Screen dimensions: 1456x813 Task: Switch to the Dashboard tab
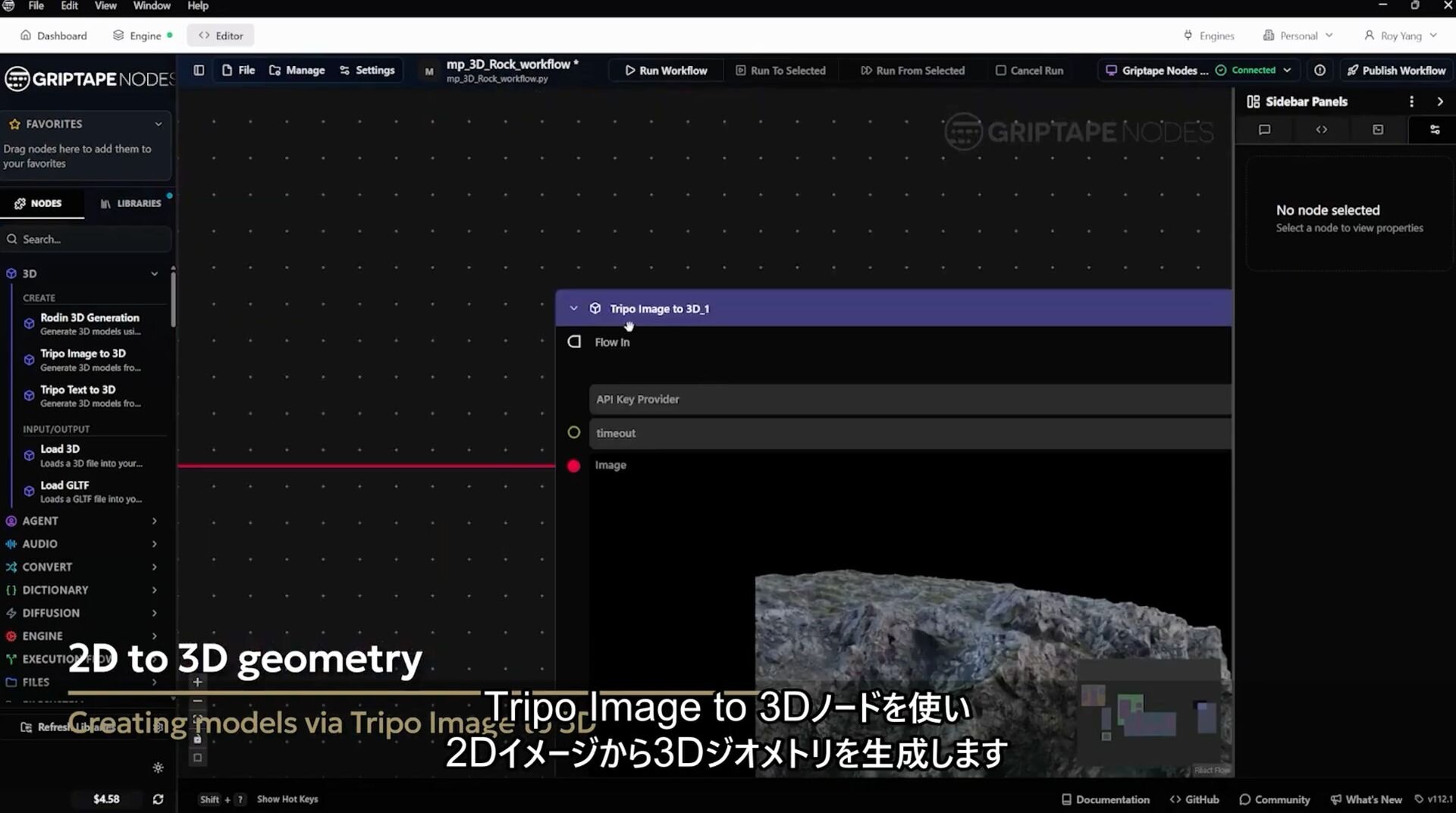[x=54, y=36]
